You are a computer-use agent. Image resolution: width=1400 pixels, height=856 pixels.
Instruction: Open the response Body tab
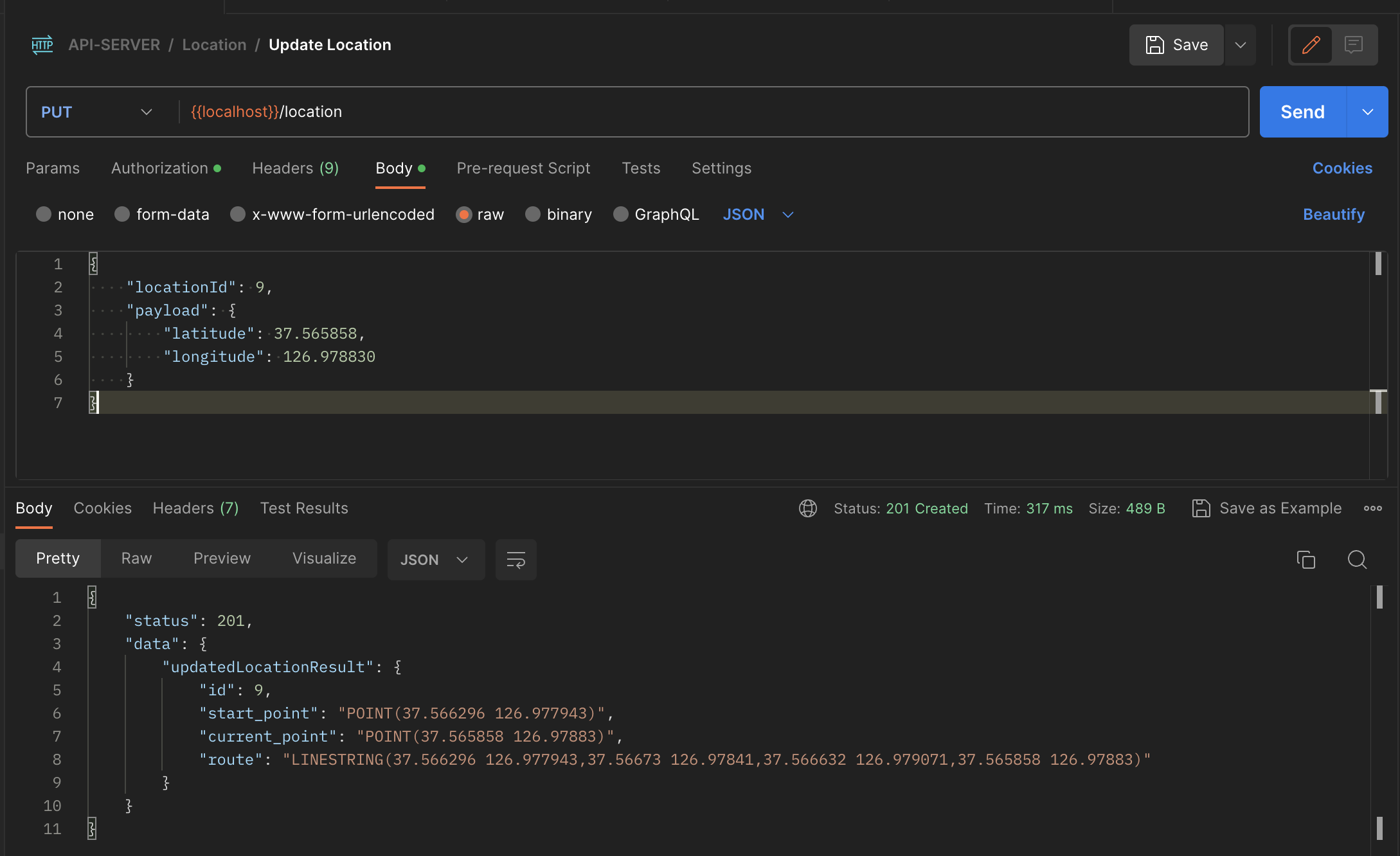(34, 508)
